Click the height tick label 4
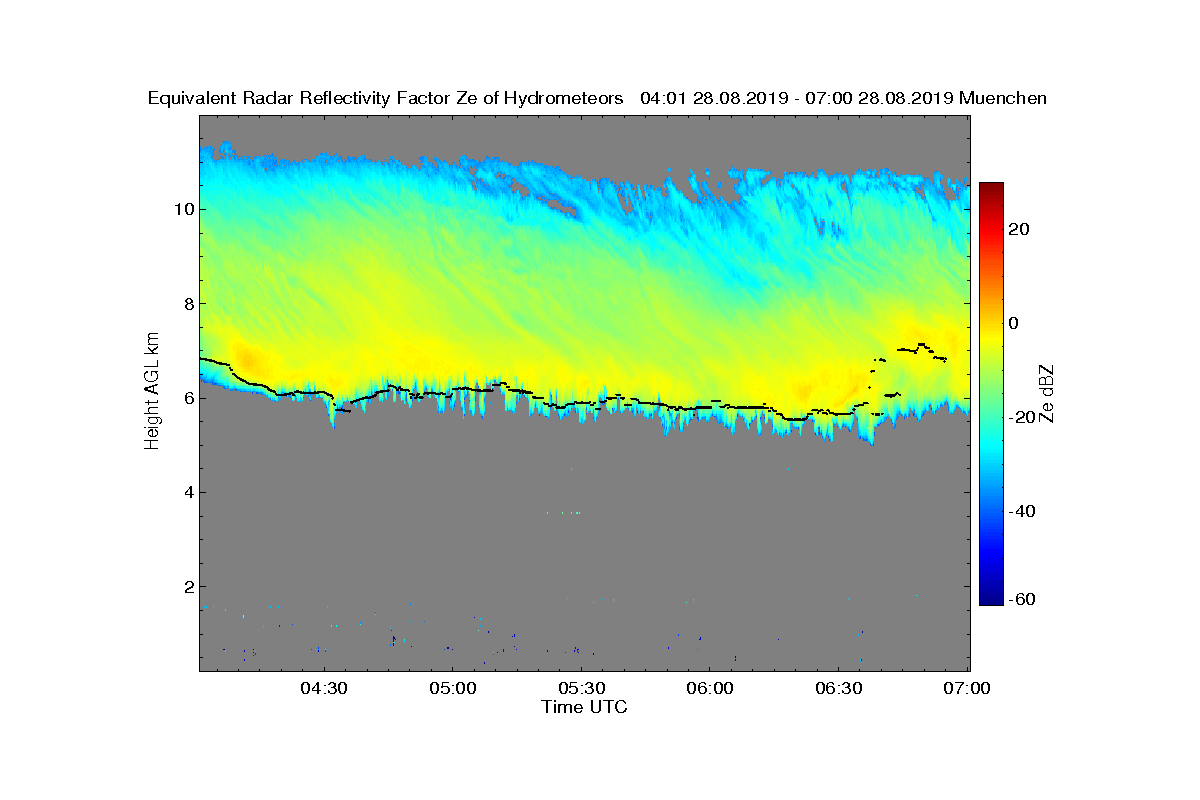This screenshot has height=800, width=1200. 187,492
